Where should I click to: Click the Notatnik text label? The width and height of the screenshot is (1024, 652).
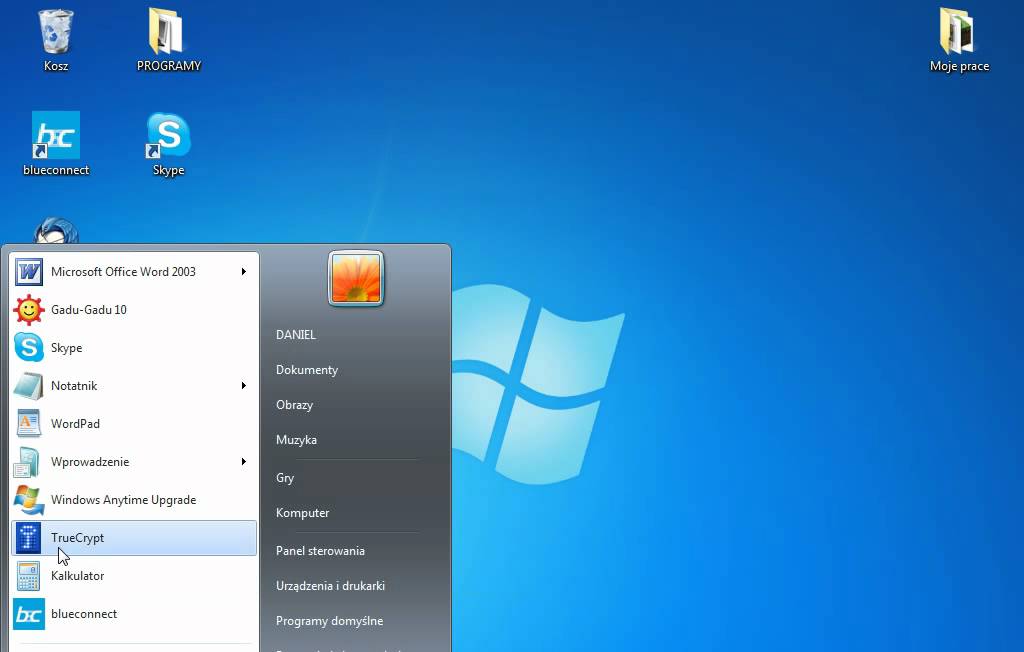point(74,385)
